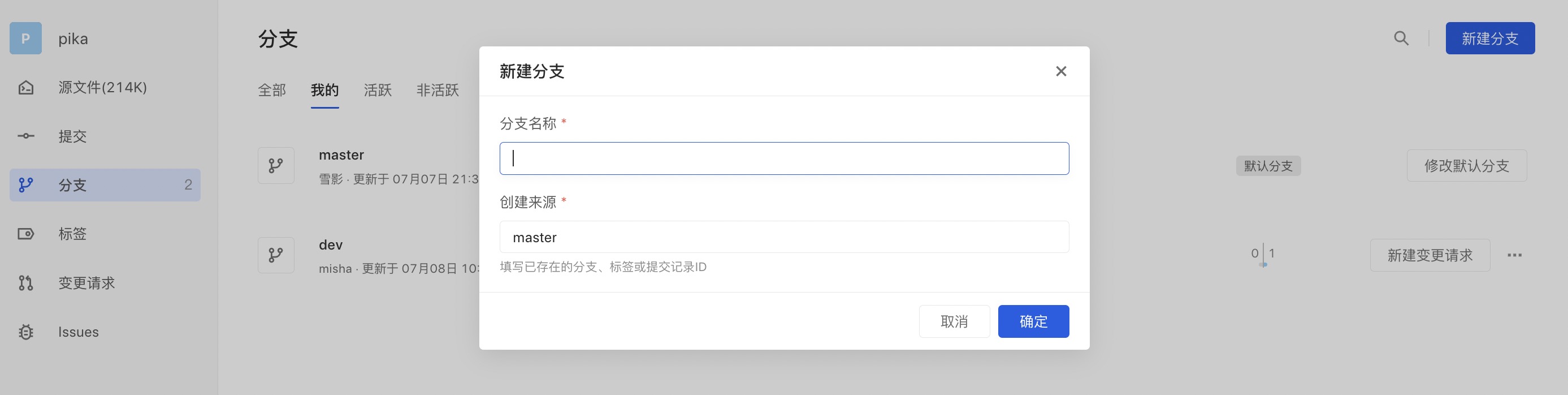The image size is (1568, 395).
Task: Open the 创建来源 source field showing master
Action: point(784,237)
